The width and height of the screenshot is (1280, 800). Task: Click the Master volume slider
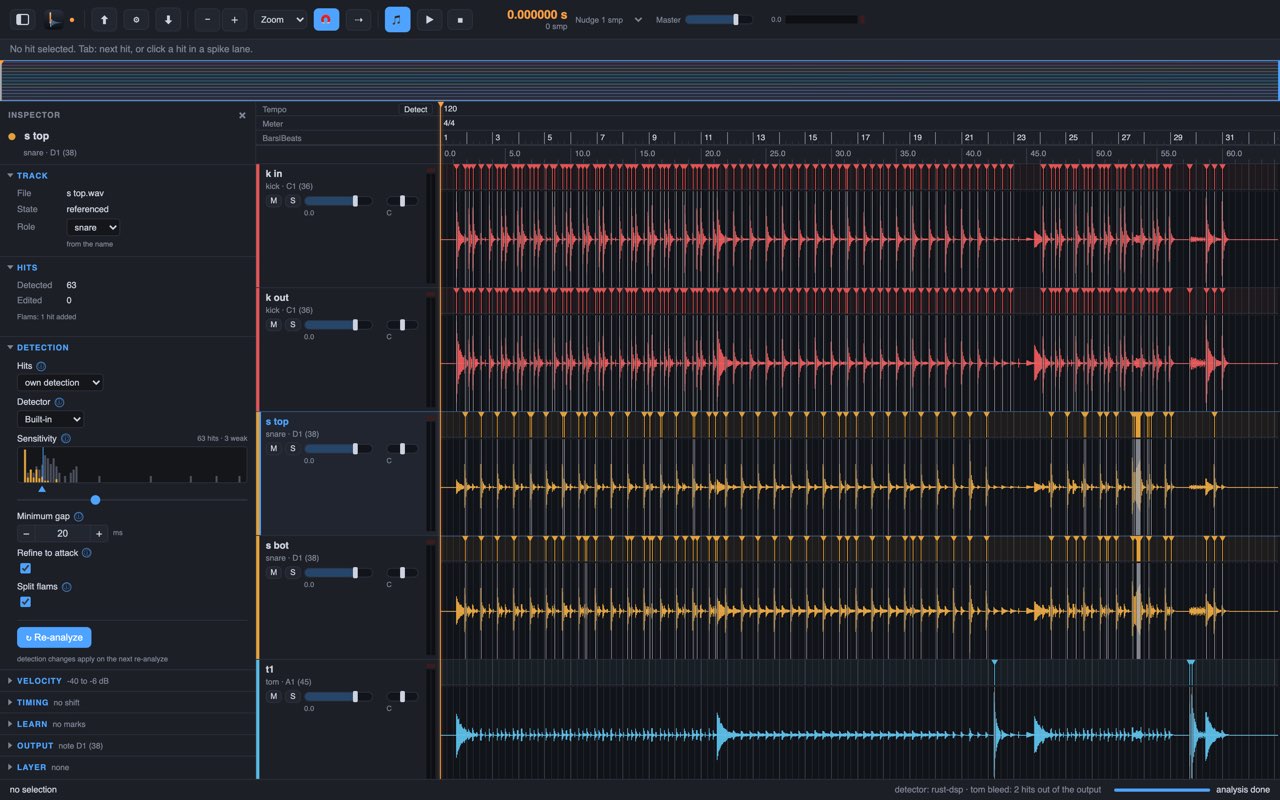719,19
